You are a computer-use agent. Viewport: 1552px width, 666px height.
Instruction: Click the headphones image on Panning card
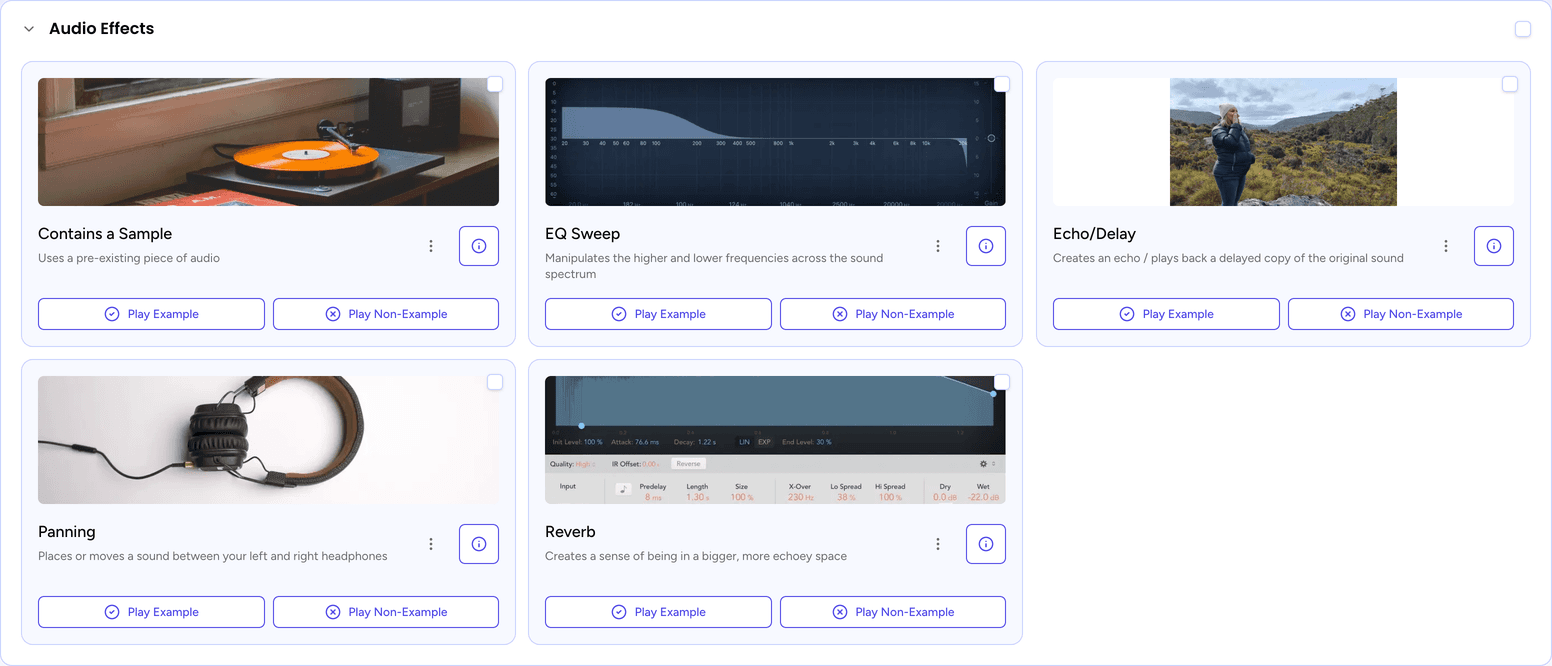pyautogui.click(x=268, y=440)
